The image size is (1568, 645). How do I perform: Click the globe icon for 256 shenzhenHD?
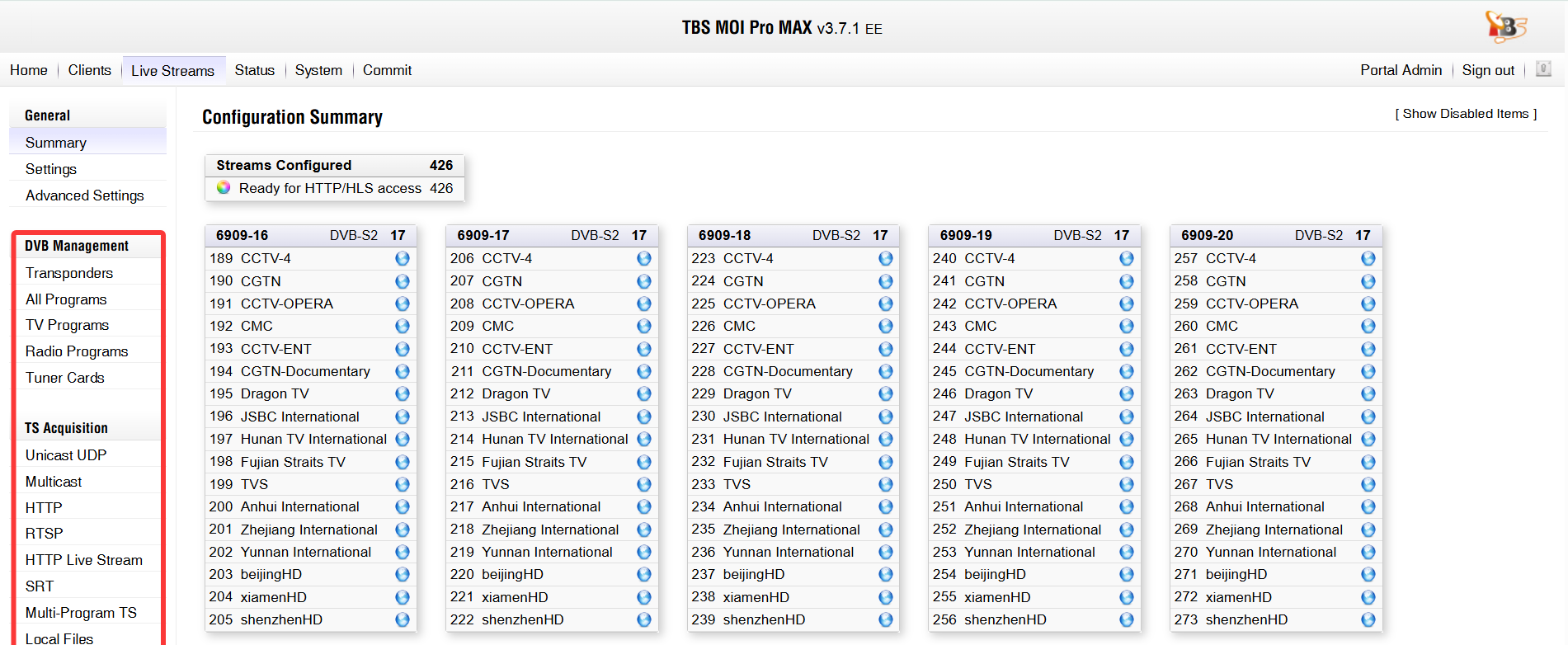(1127, 619)
